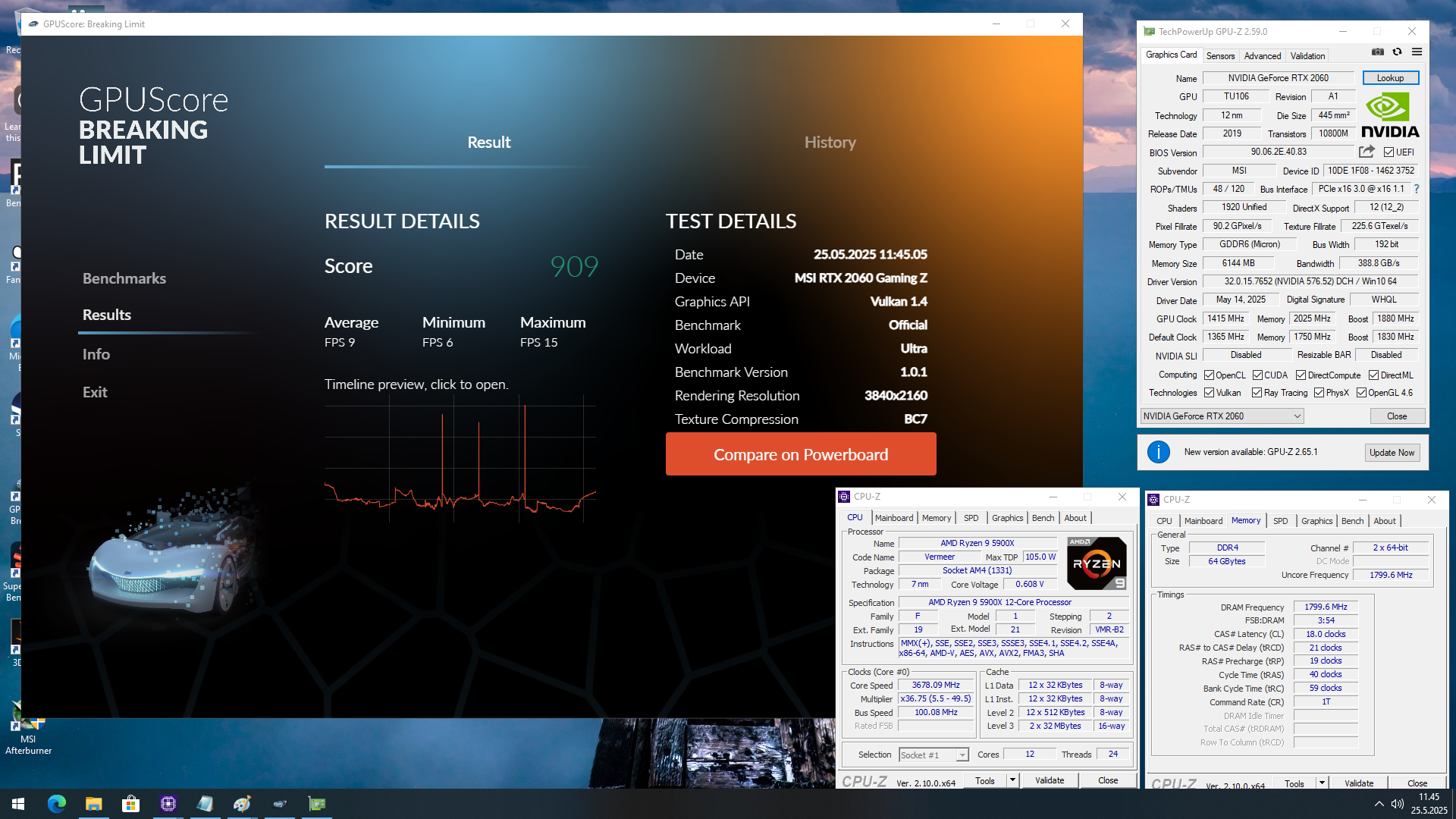Toggle the DirectCompute checkbox
This screenshot has height=819, width=1456.
click(1301, 375)
